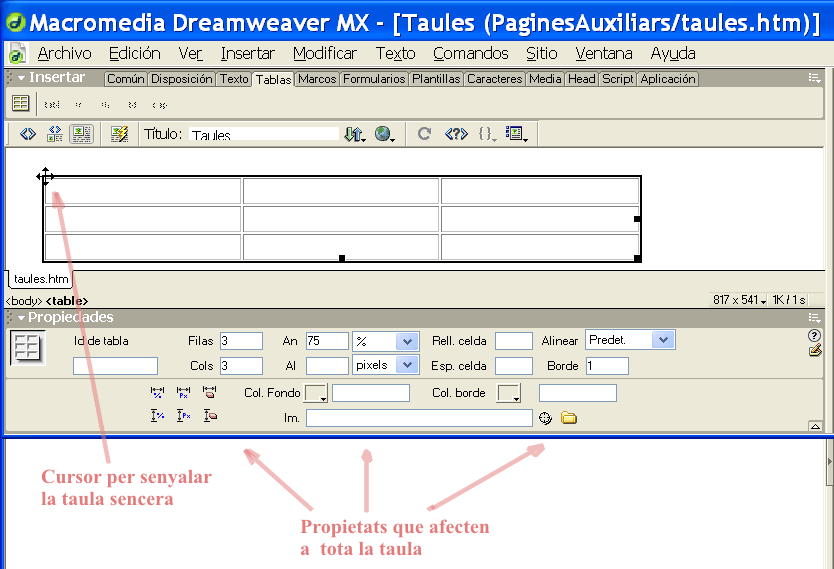Image resolution: width=834 pixels, height=569 pixels.
Task: Select <table> tag in tag selector
Action: coord(67,301)
